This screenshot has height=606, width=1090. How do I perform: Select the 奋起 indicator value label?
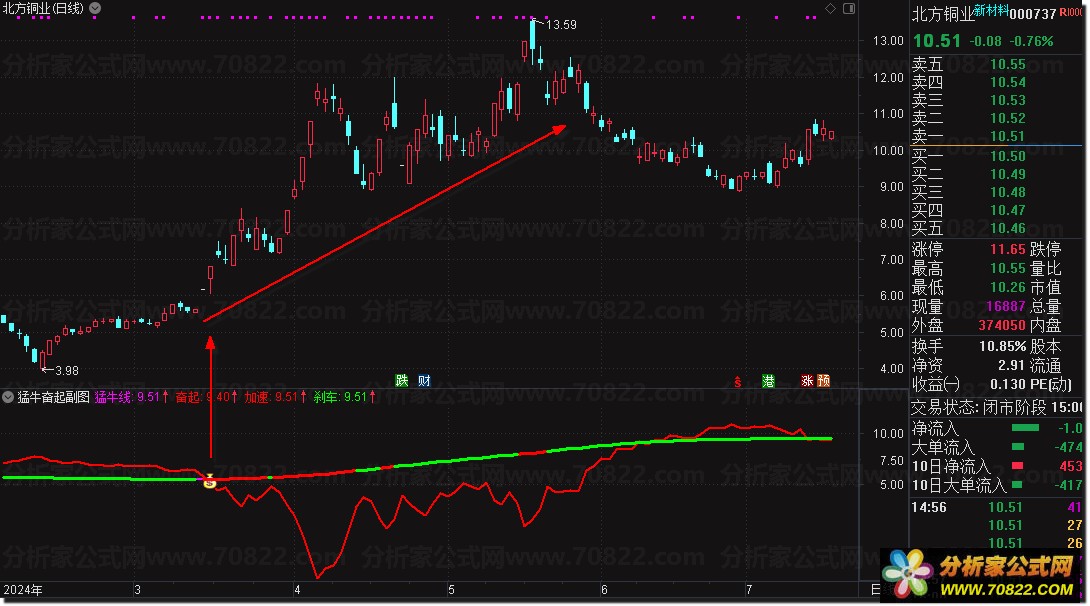(x=206, y=398)
